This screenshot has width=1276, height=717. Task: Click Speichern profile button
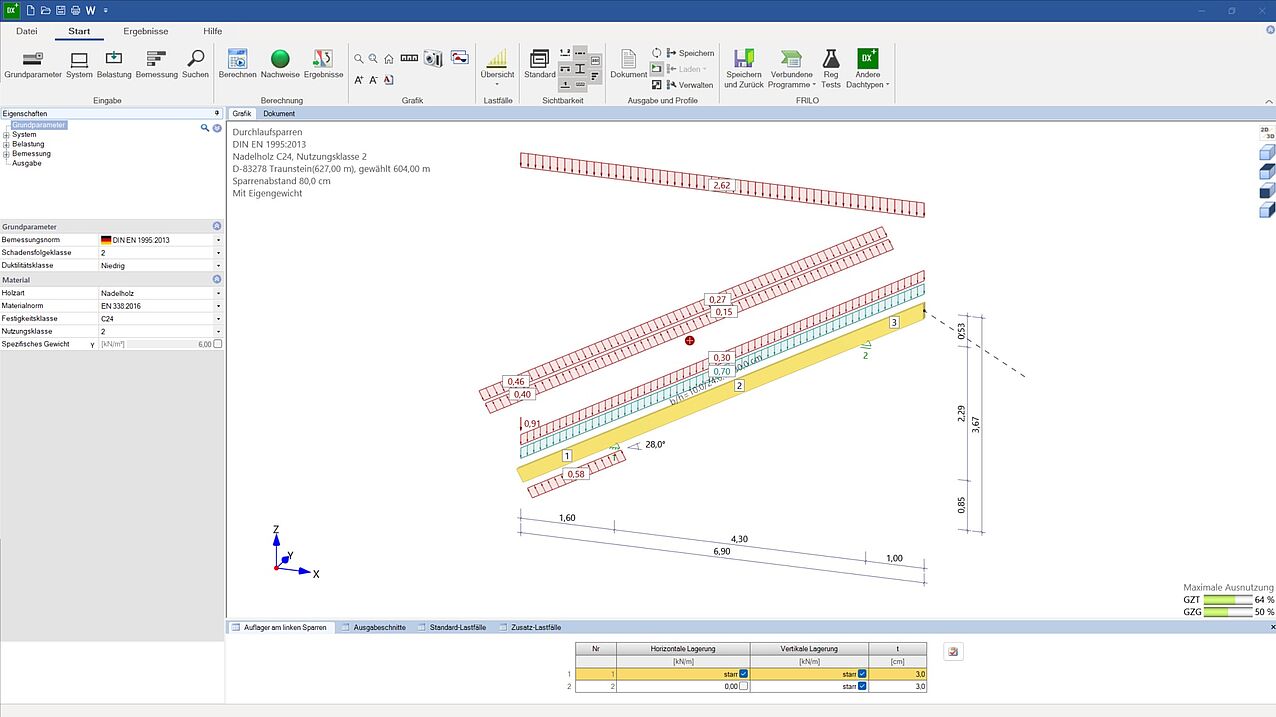690,53
